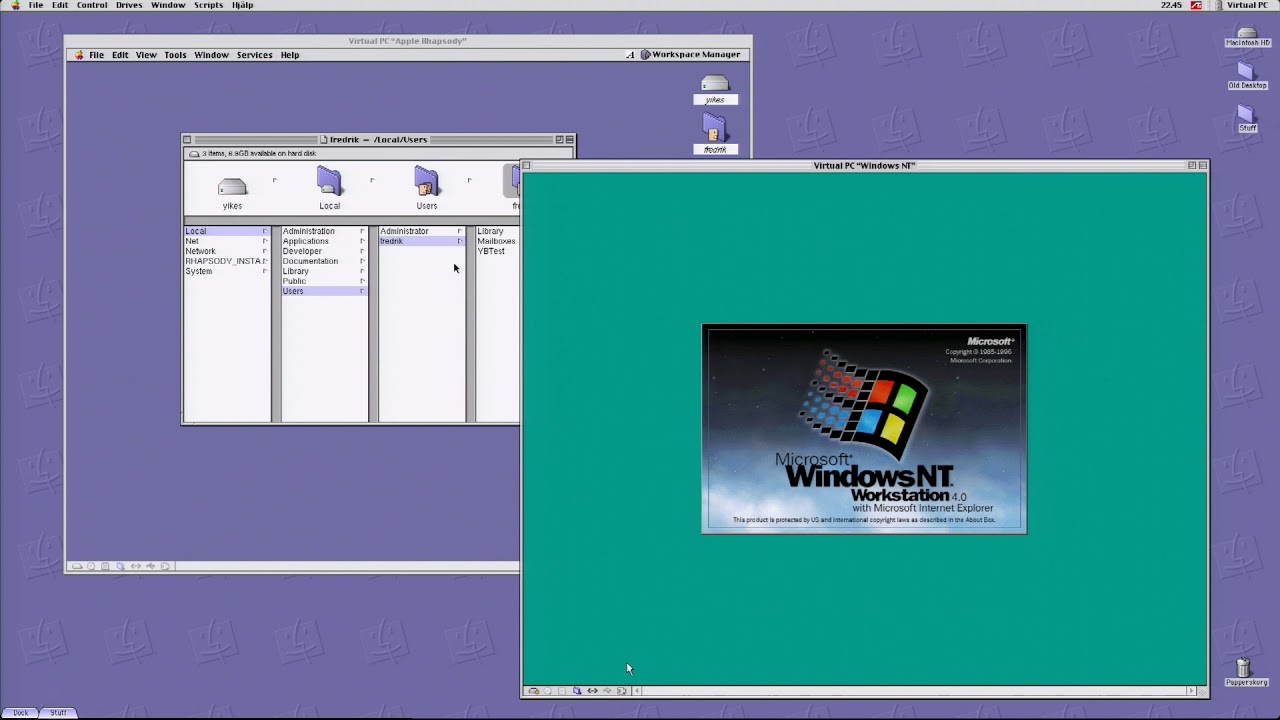The image size is (1280, 720).
Task: Click the CD-ROM status icon in Windows NT window
Action: coord(547,691)
